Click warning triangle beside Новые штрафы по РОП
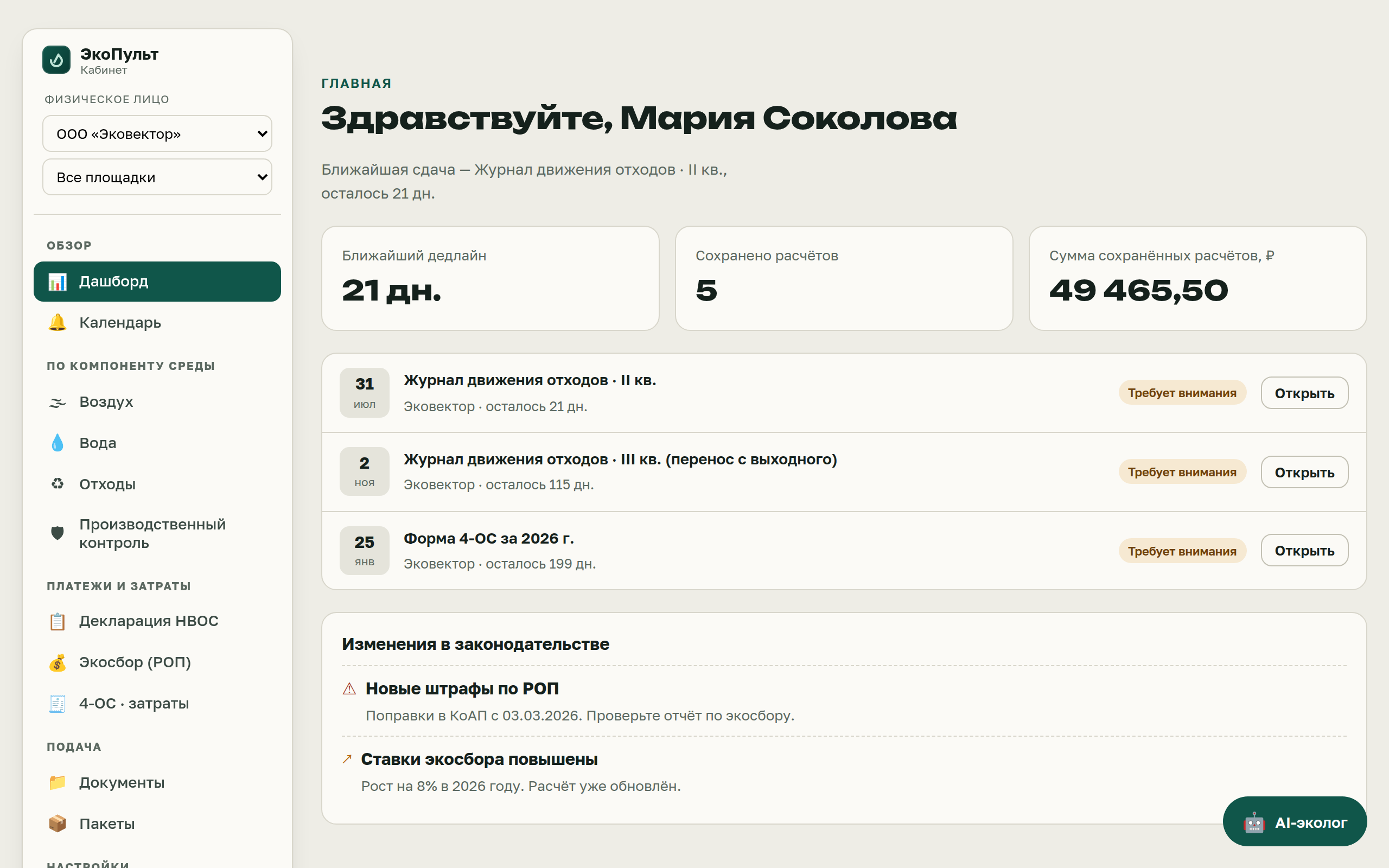Viewport: 1389px width, 868px height. (349, 689)
